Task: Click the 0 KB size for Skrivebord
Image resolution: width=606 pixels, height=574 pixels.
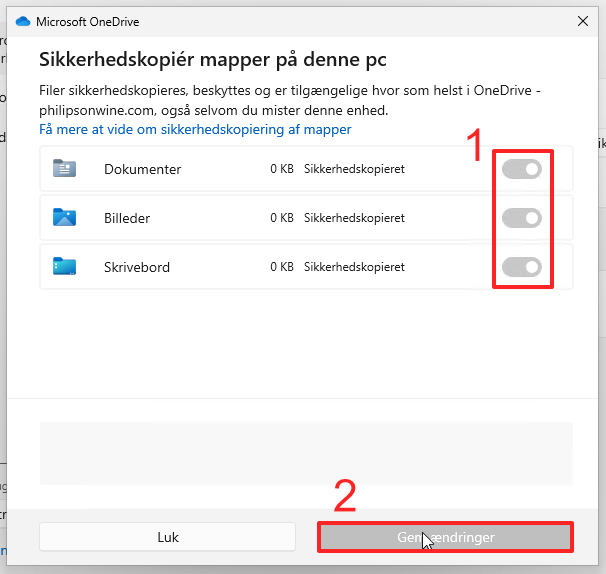Action: tap(282, 267)
